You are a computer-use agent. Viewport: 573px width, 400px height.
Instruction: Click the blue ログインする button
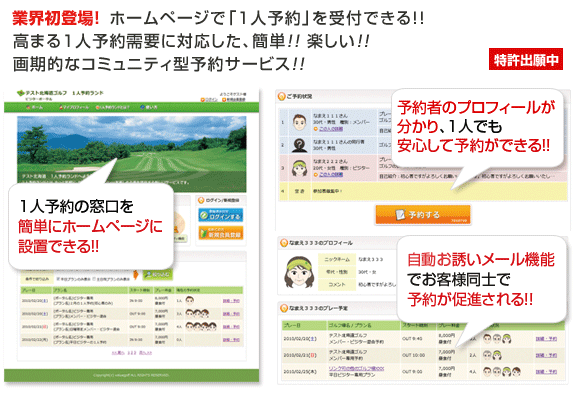coord(221,216)
